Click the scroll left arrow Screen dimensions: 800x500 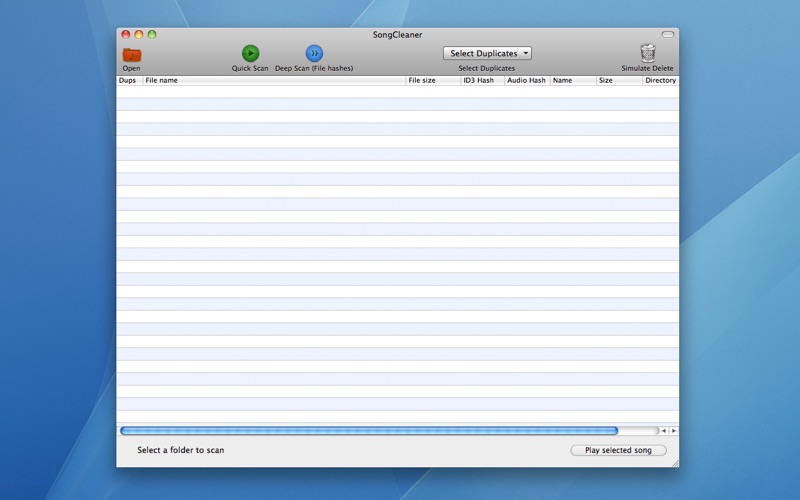tap(664, 431)
